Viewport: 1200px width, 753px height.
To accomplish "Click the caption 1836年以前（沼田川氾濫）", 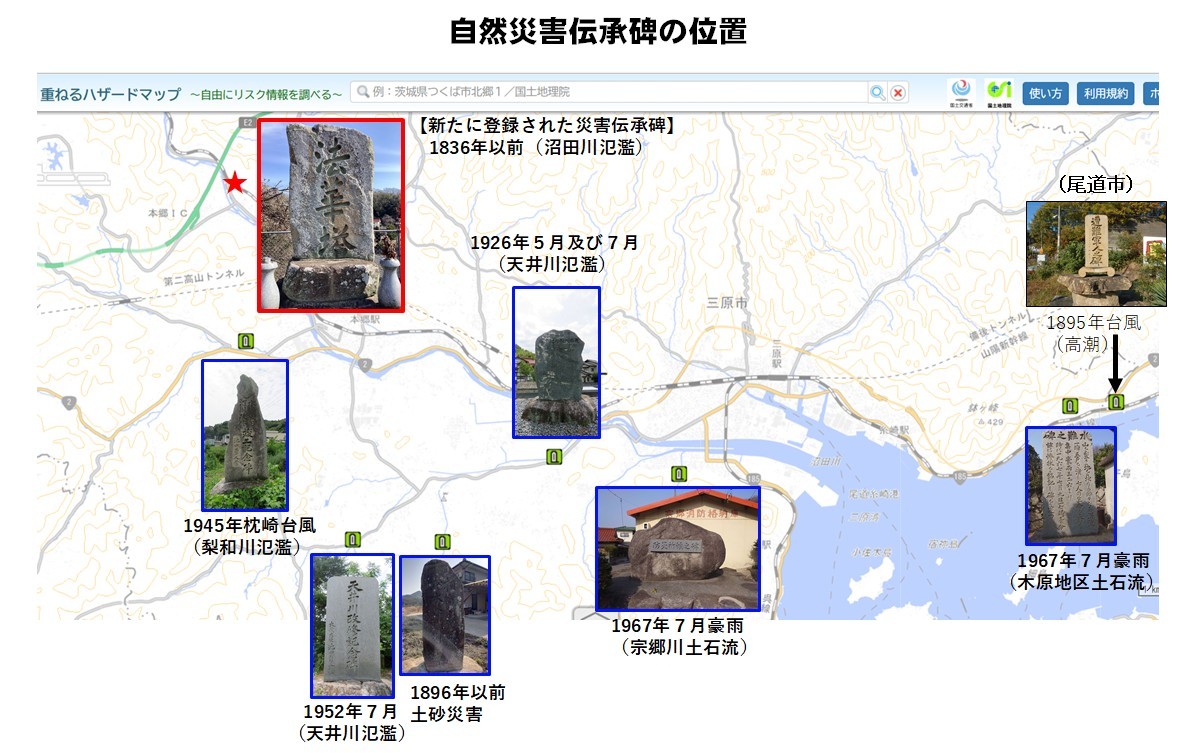I will coord(536,147).
